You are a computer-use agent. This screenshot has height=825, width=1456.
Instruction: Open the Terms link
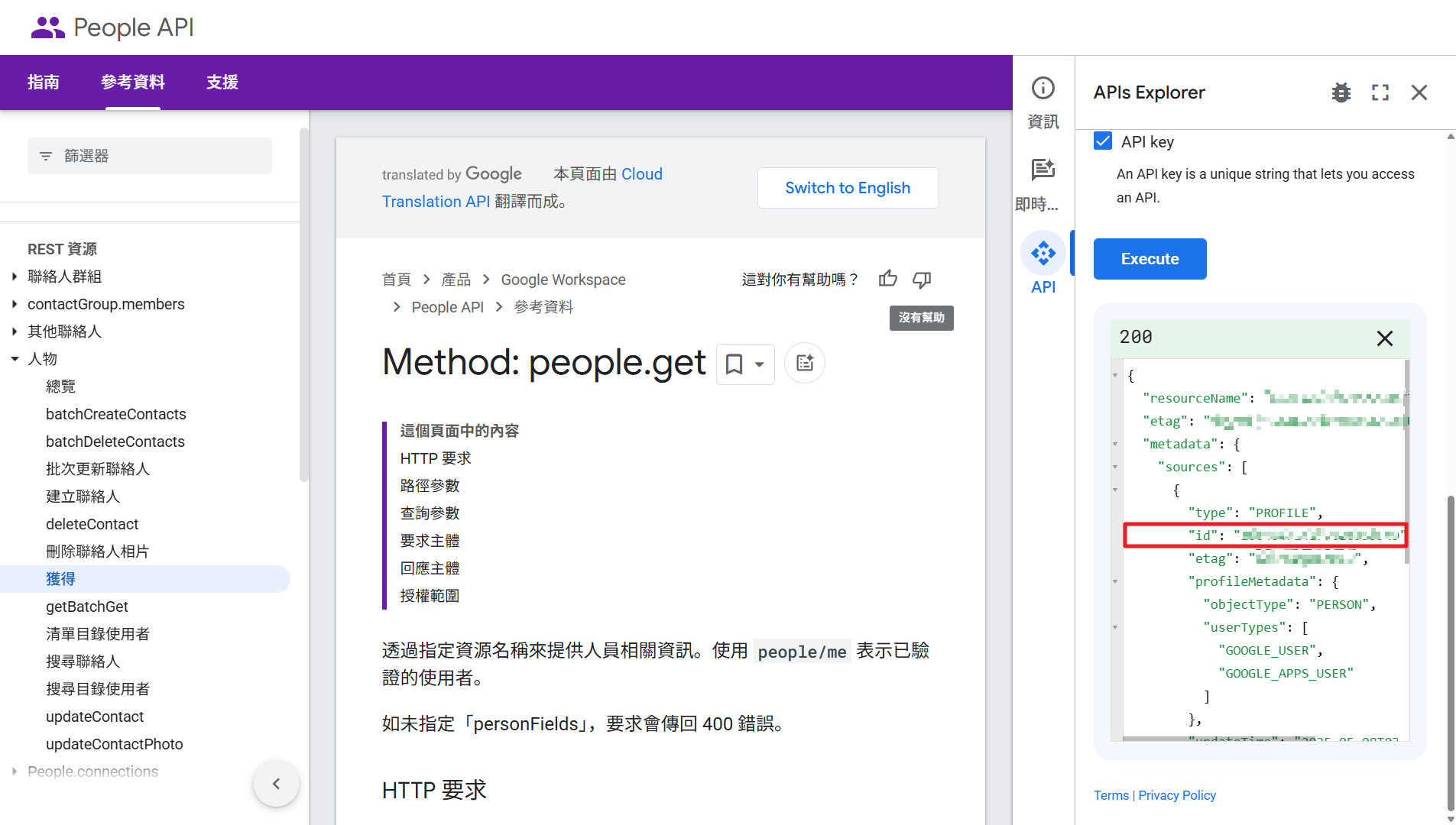[1111, 795]
